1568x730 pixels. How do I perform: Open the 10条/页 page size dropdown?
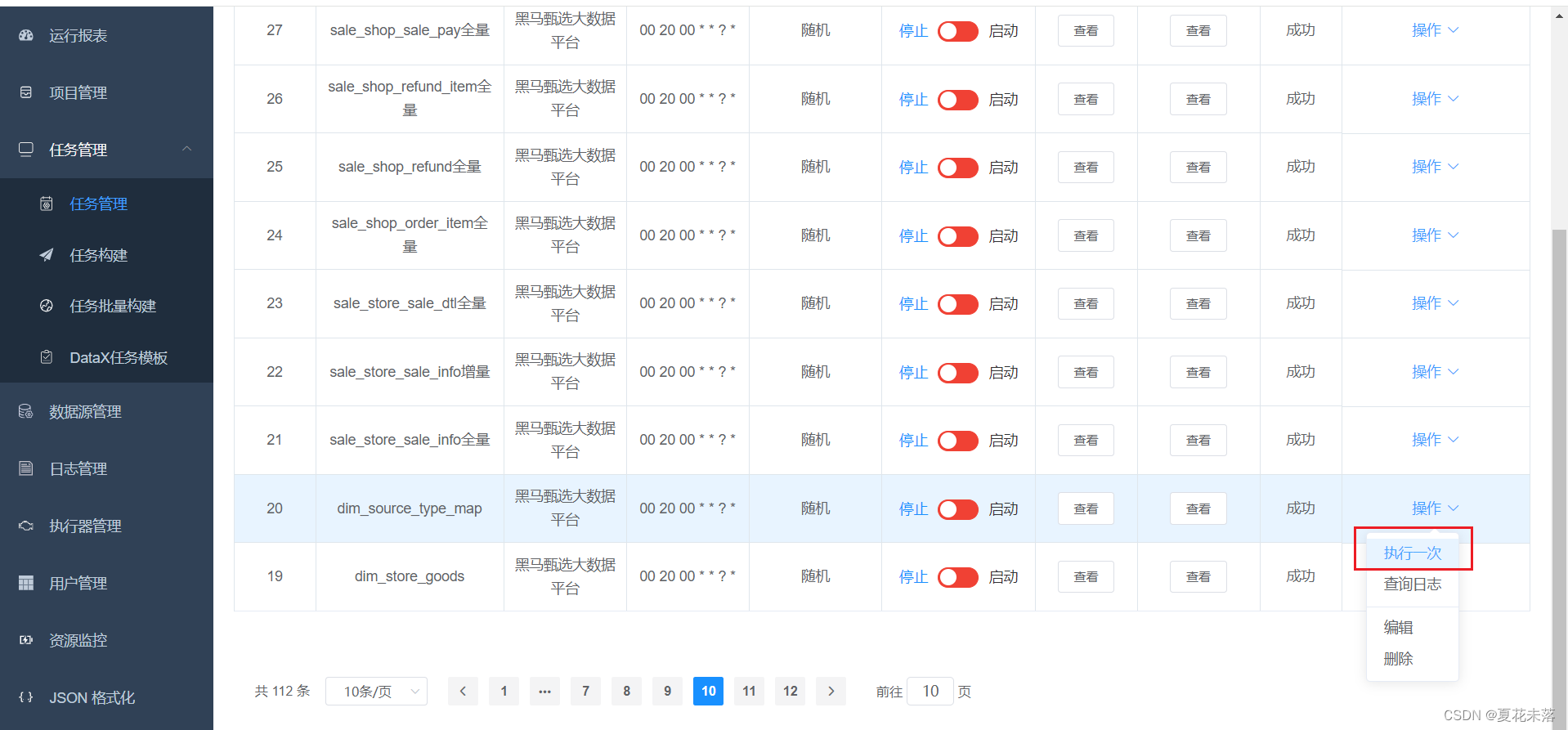(377, 692)
